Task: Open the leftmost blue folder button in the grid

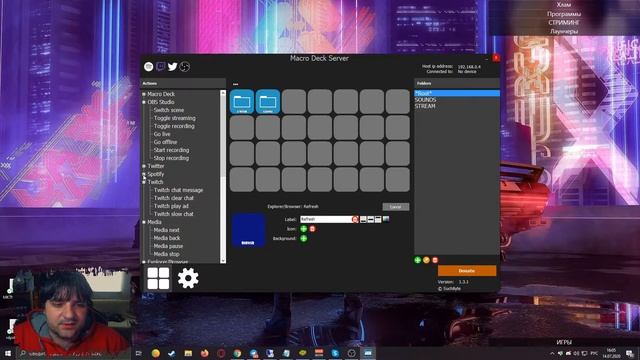Action: point(242,102)
